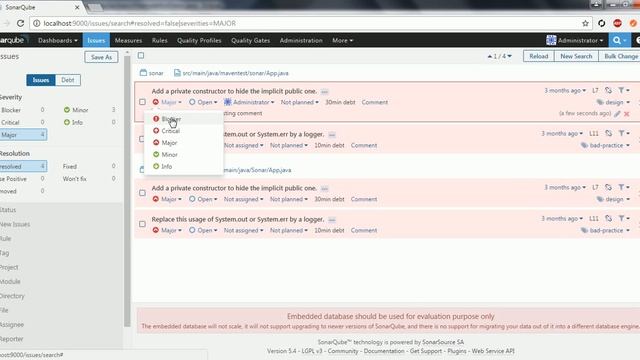This screenshot has height=360, width=640.
Task: Open Not assigned dropdown on last issue
Action: tap(243, 231)
